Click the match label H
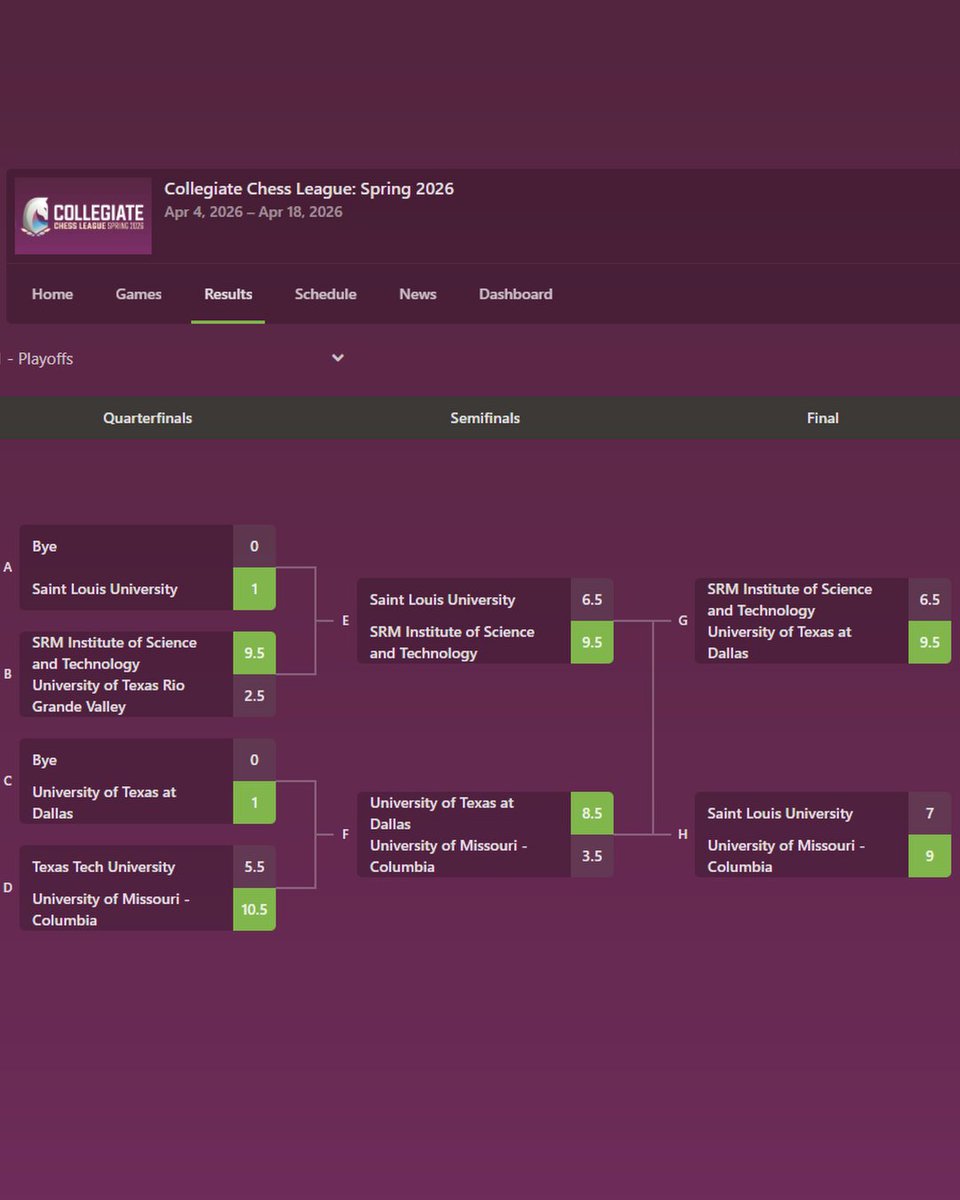Image resolution: width=960 pixels, height=1200 pixels. (683, 834)
